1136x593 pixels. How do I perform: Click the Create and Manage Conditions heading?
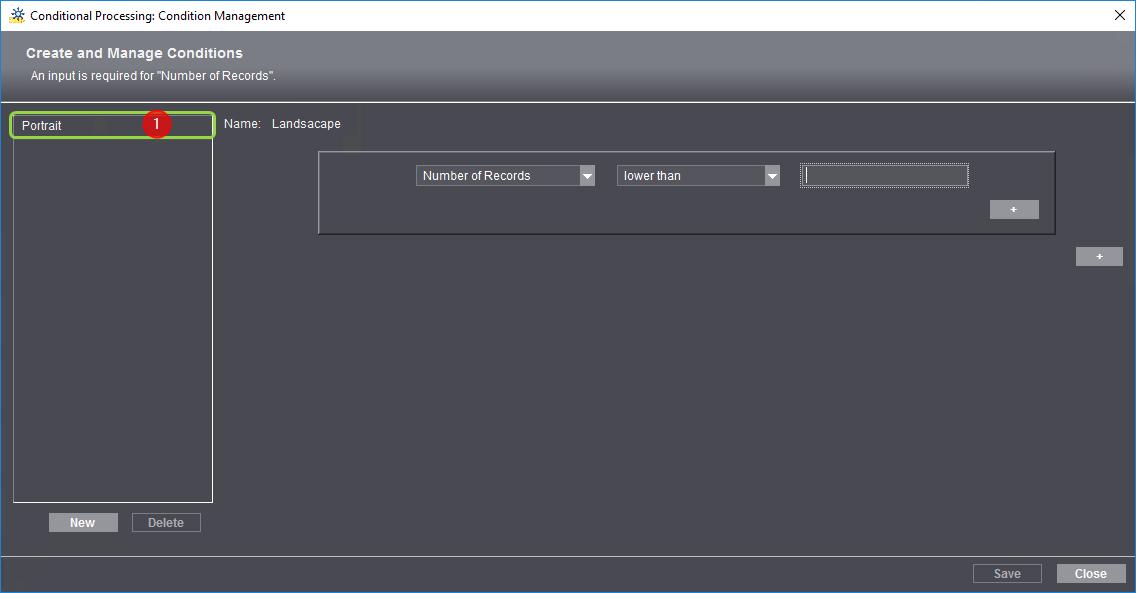point(134,53)
